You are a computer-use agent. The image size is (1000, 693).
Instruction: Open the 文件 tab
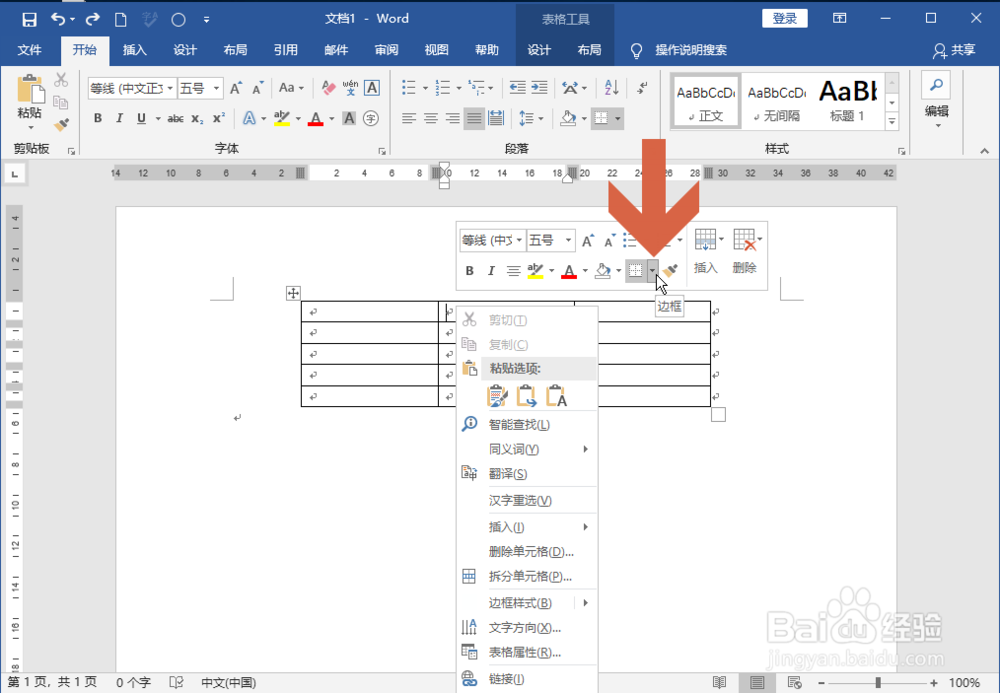click(29, 50)
